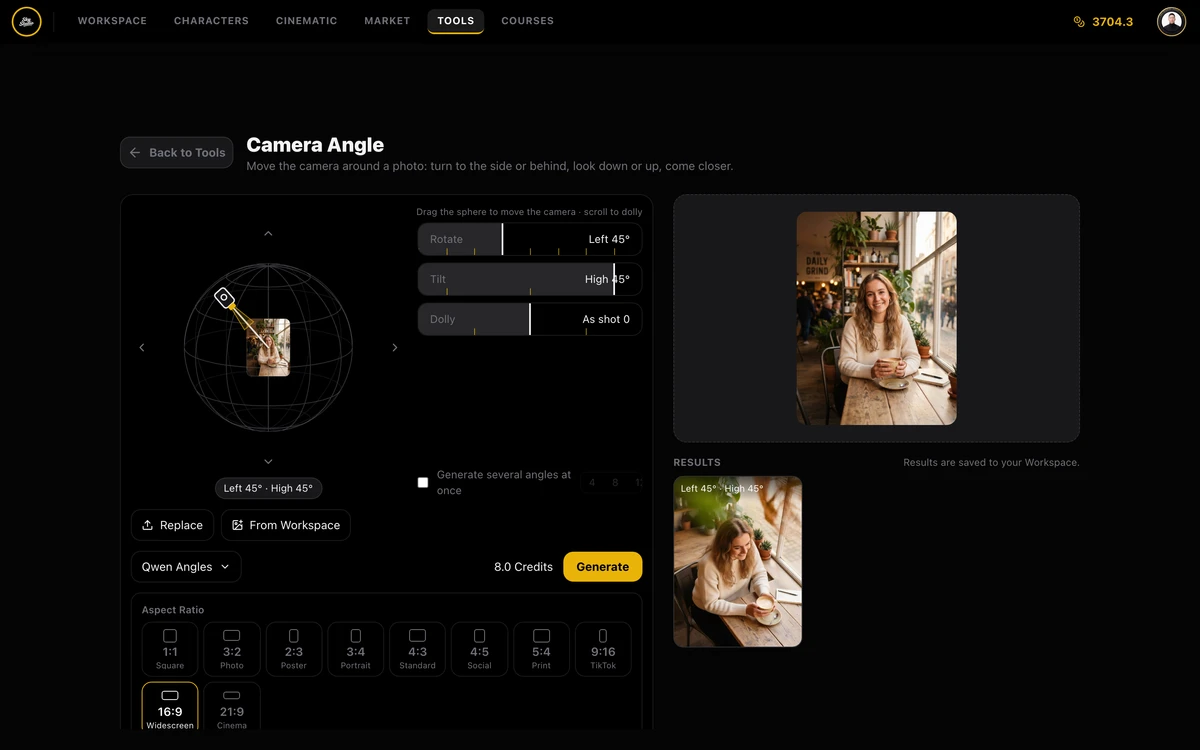Image resolution: width=1200 pixels, height=750 pixels.
Task: Select the Tools tab
Action: coord(456,21)
